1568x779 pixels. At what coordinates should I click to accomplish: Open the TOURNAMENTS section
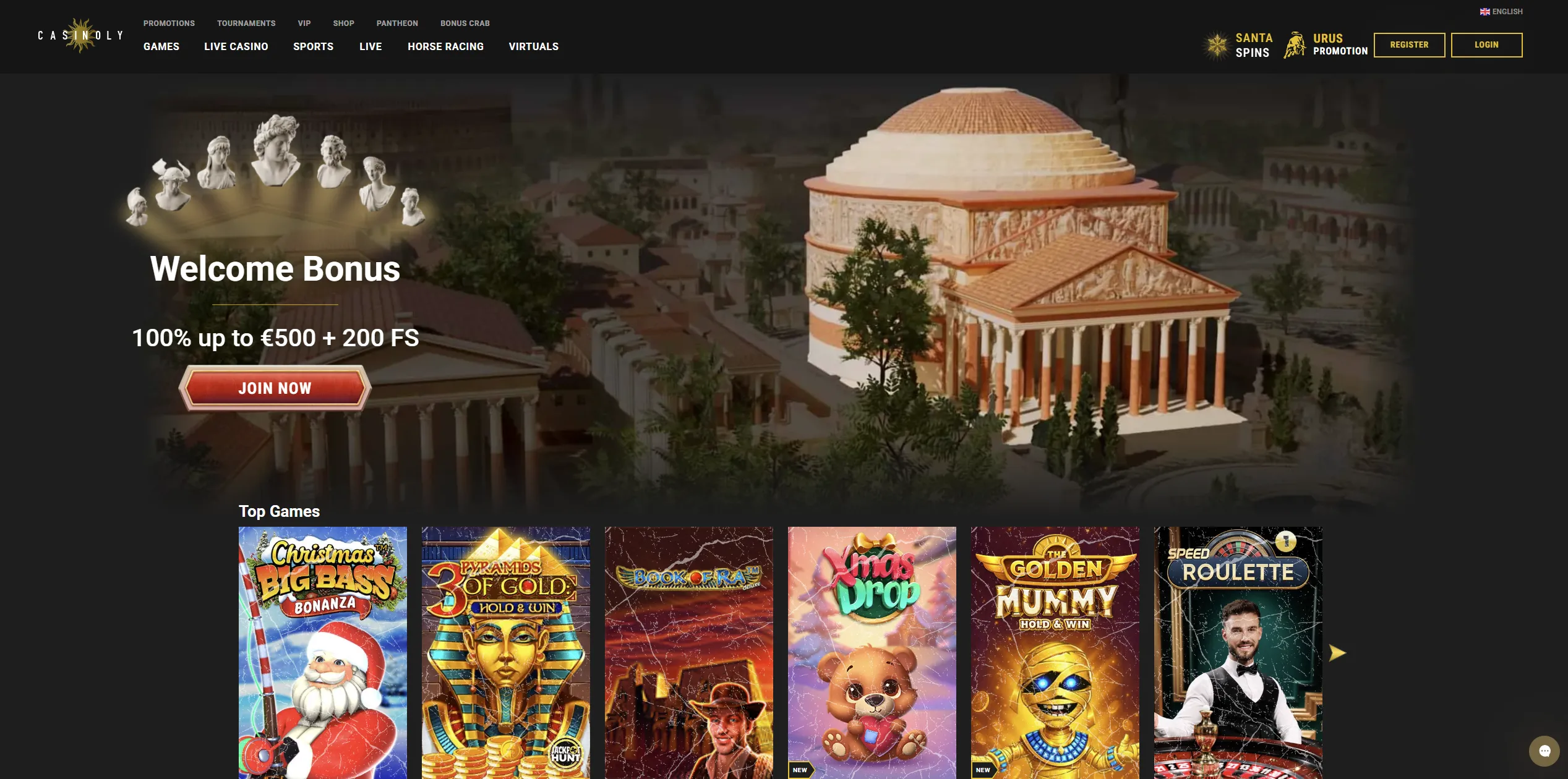246,23
